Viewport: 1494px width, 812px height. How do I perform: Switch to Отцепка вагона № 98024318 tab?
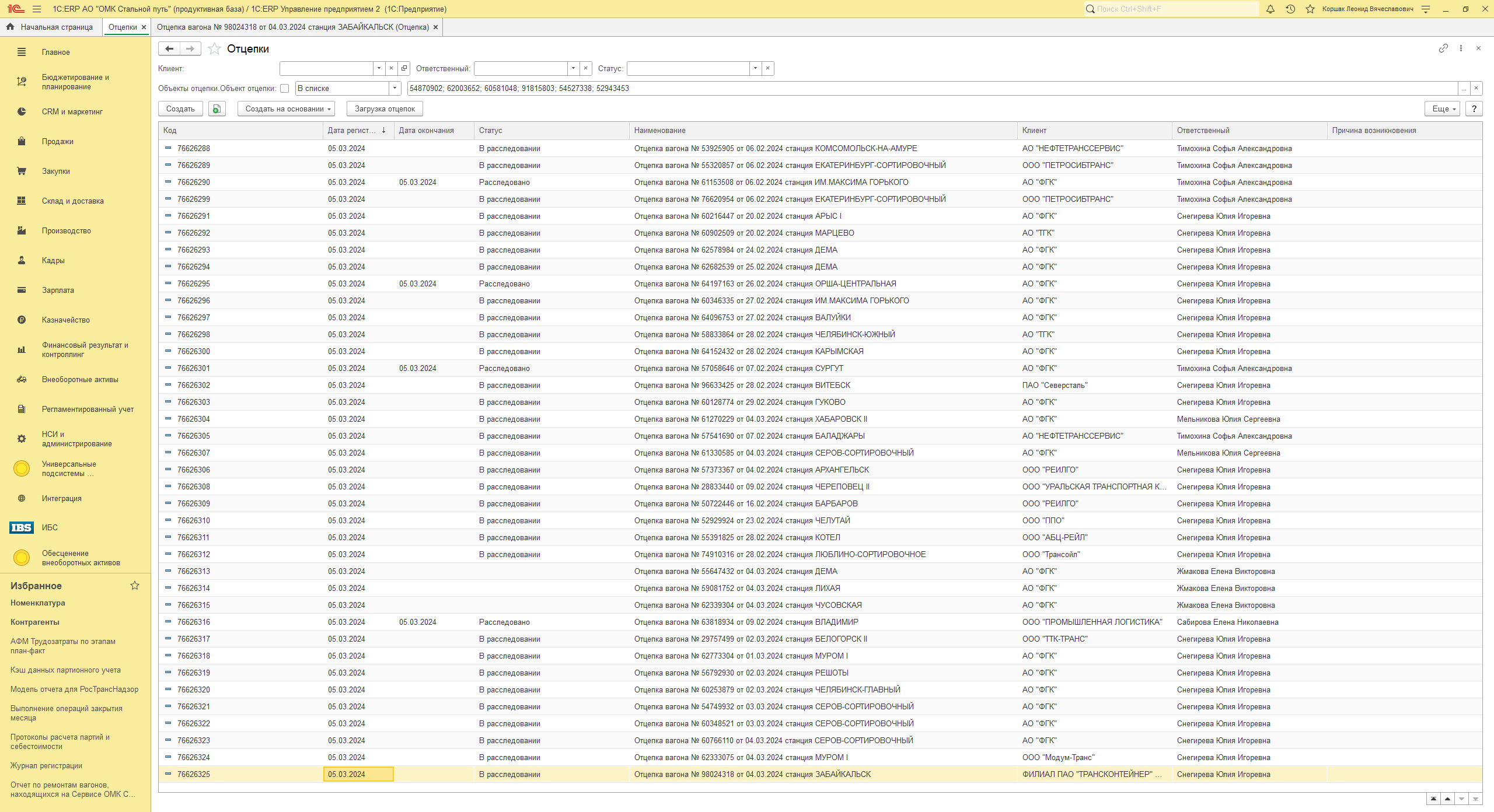click(292, 27)
